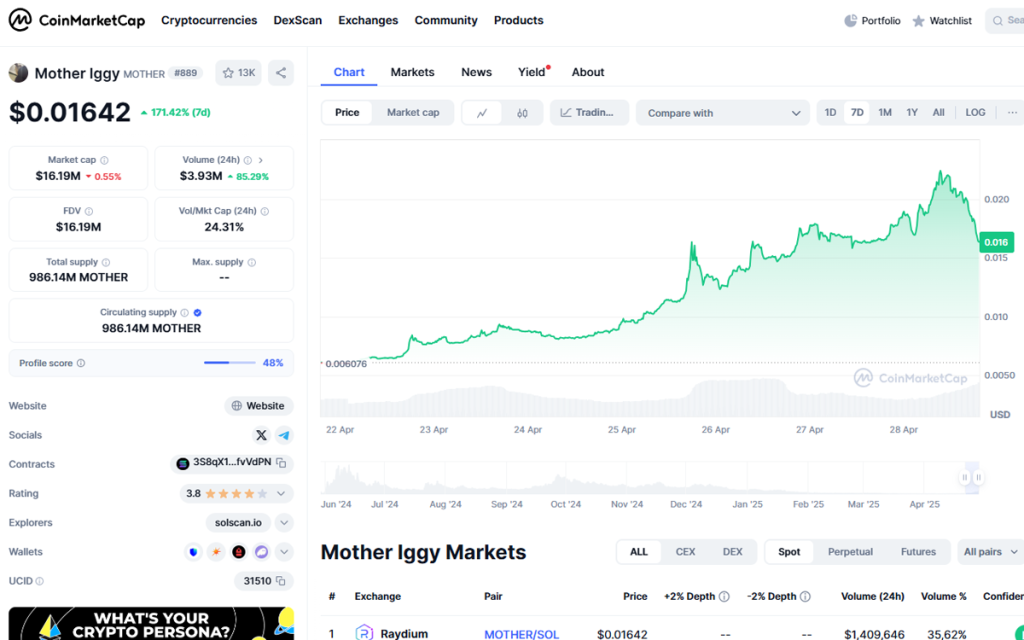The image size is (1024, 640).
Task: Open the About tab
Action: [588, 72]
